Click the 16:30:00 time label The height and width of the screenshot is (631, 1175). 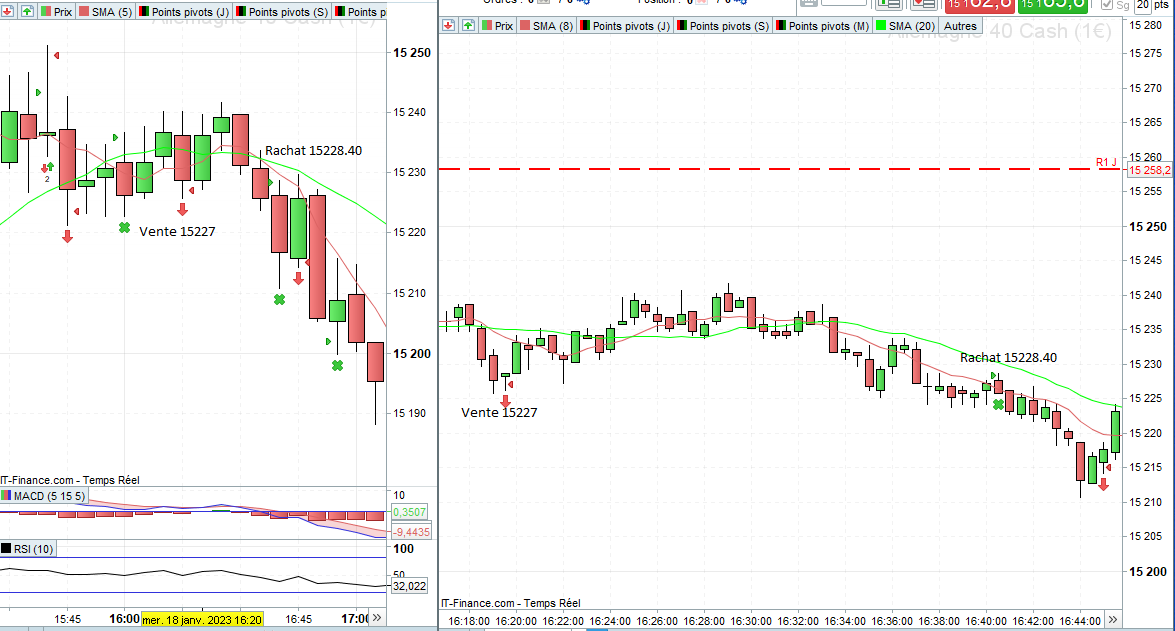click(x=751, y=621)
